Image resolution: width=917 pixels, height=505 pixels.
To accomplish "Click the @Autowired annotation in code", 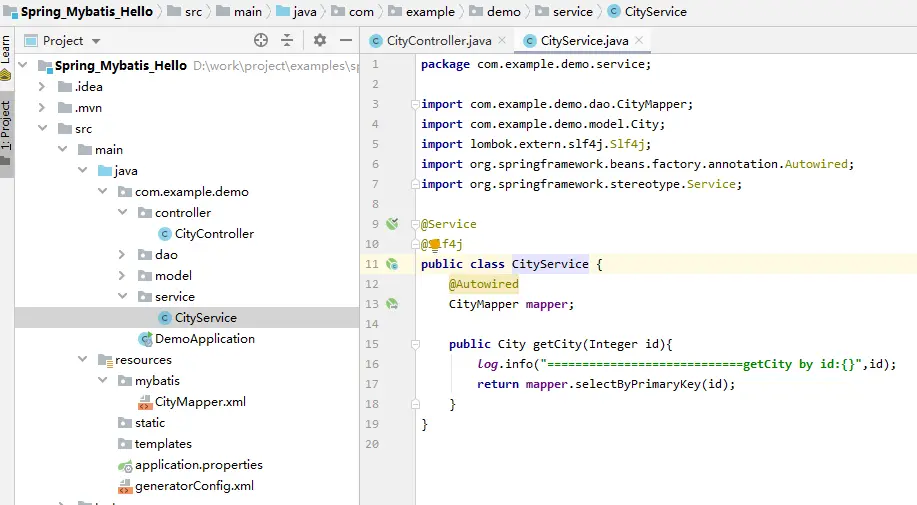I will click(x=484, y=284).
